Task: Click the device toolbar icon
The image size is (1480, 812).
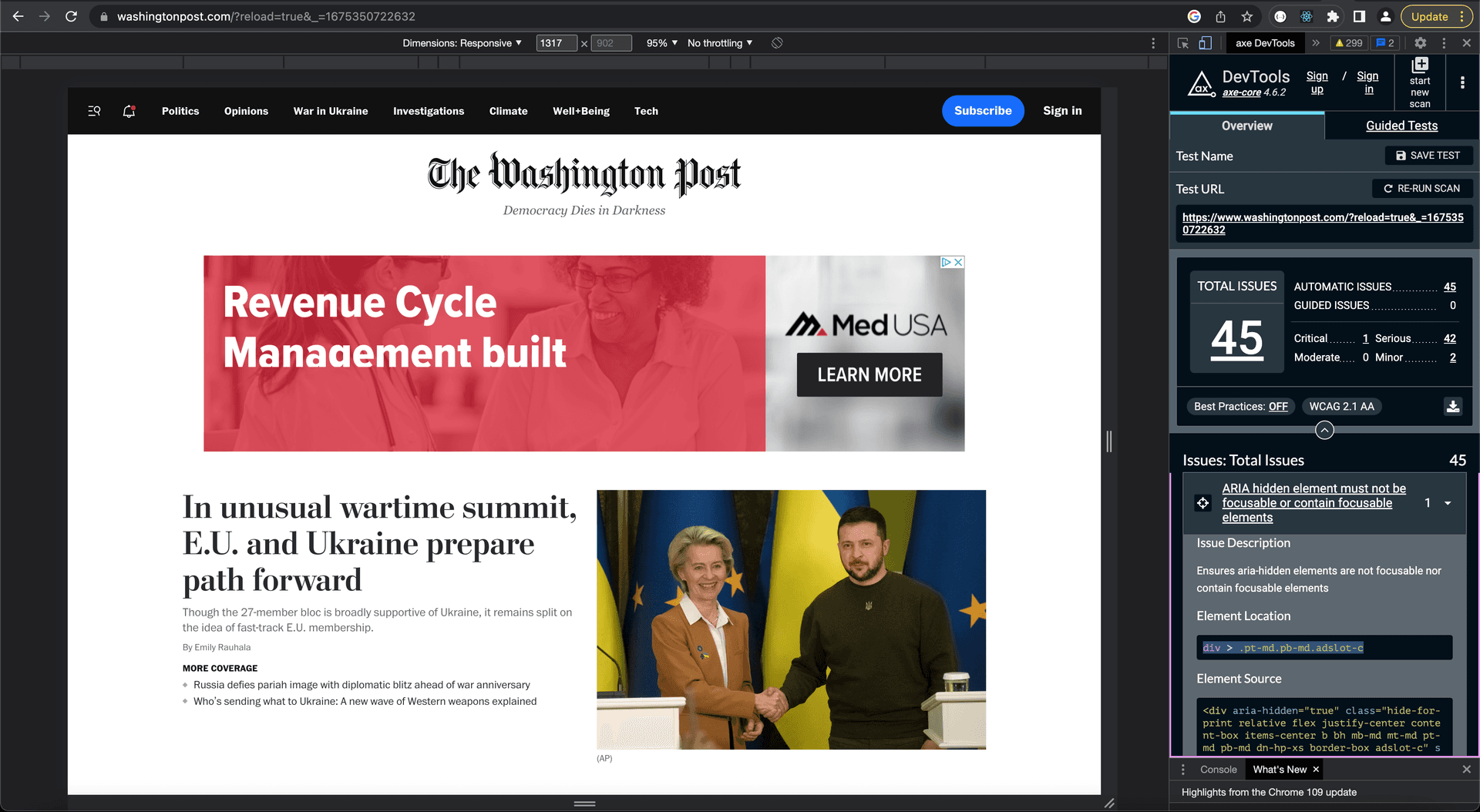Action: click(x=1205, y=43)
